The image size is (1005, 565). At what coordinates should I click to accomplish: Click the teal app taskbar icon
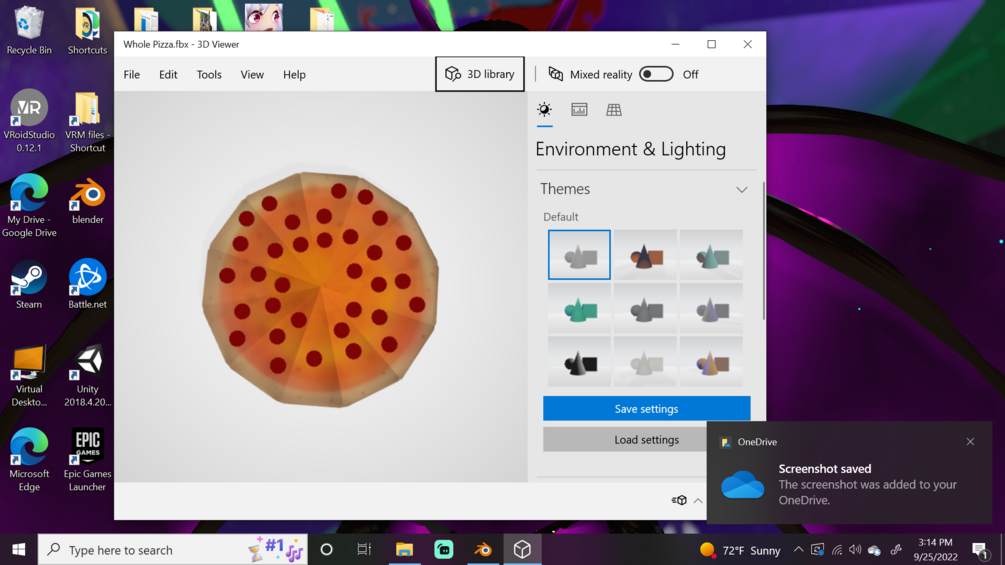[444, 550]
